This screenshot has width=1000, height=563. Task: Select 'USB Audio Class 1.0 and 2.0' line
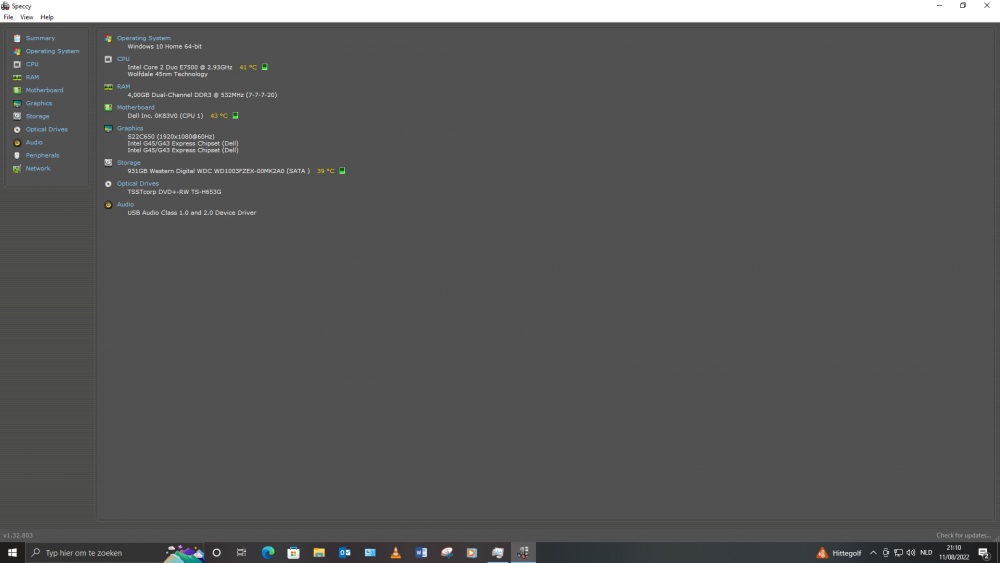tap(192, 213)
